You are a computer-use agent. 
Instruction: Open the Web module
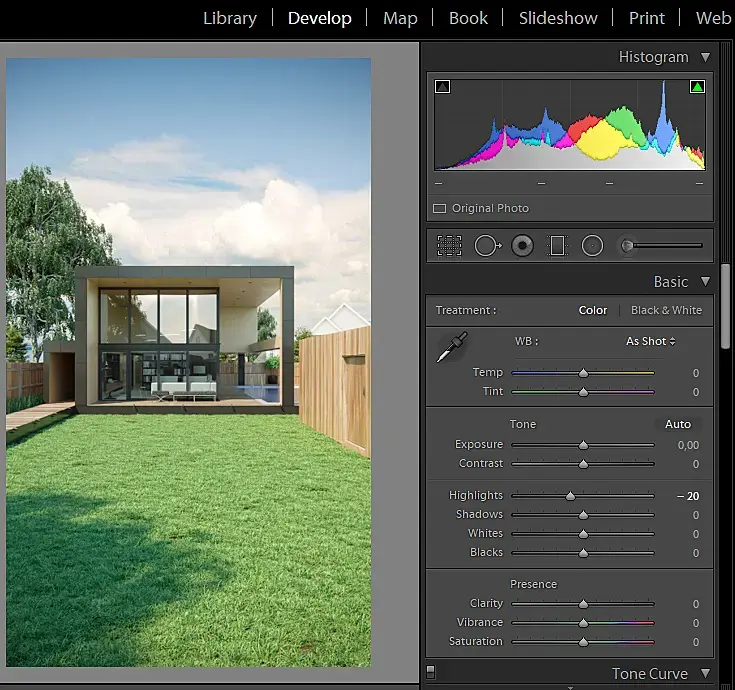713,18
